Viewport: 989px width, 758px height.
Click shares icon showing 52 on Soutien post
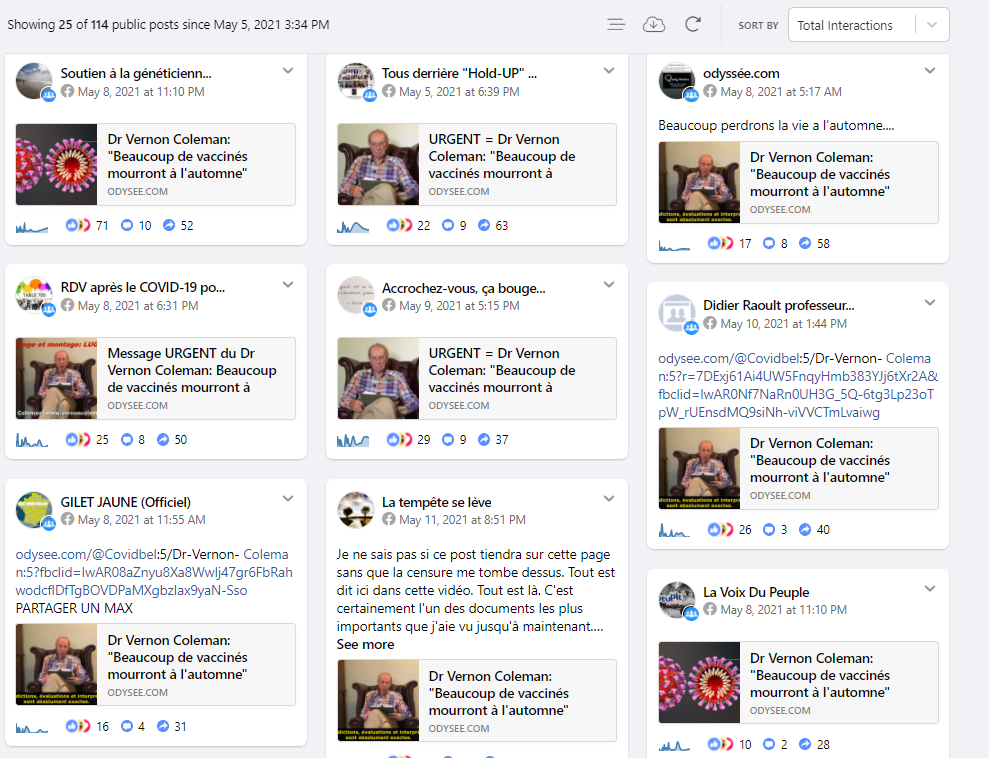coord(169,225)
